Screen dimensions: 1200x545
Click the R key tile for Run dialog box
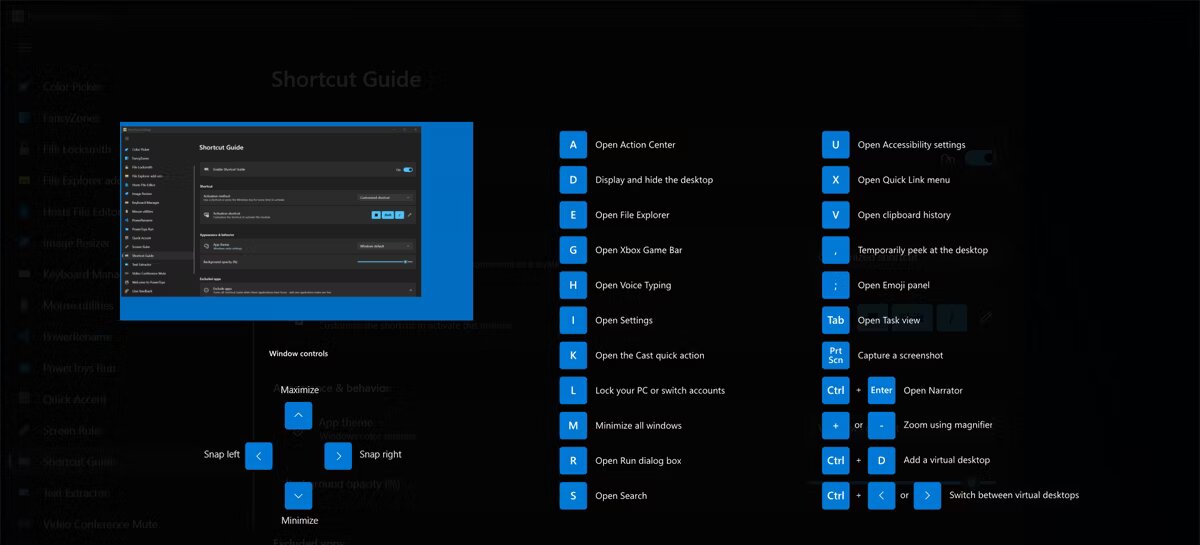[573, 460]
